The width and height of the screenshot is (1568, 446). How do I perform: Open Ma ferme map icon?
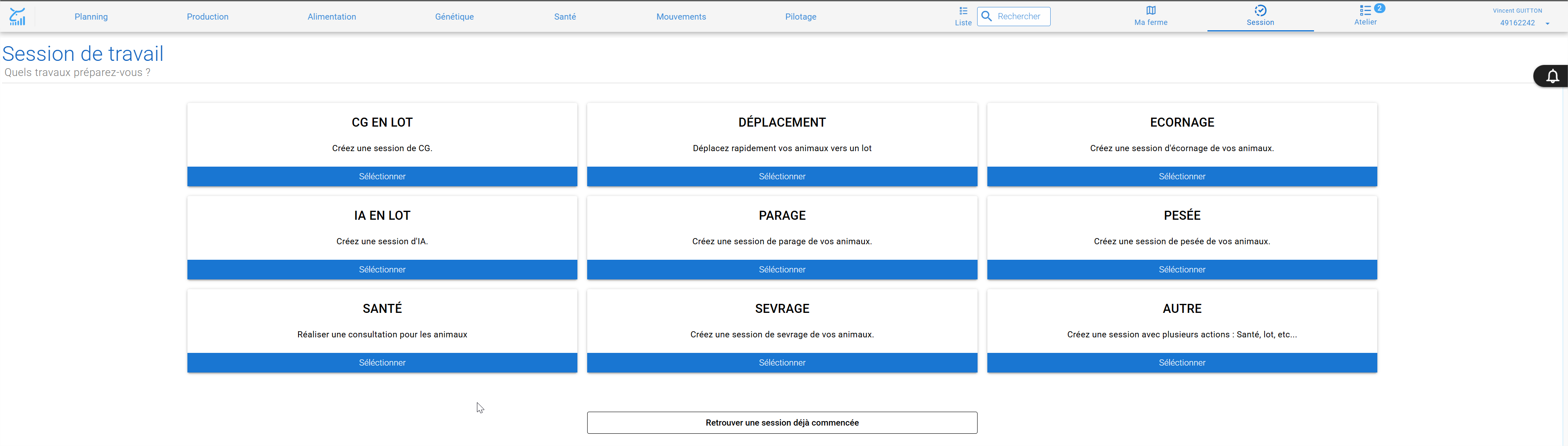pyautogui.click(x=1150, y=10)
